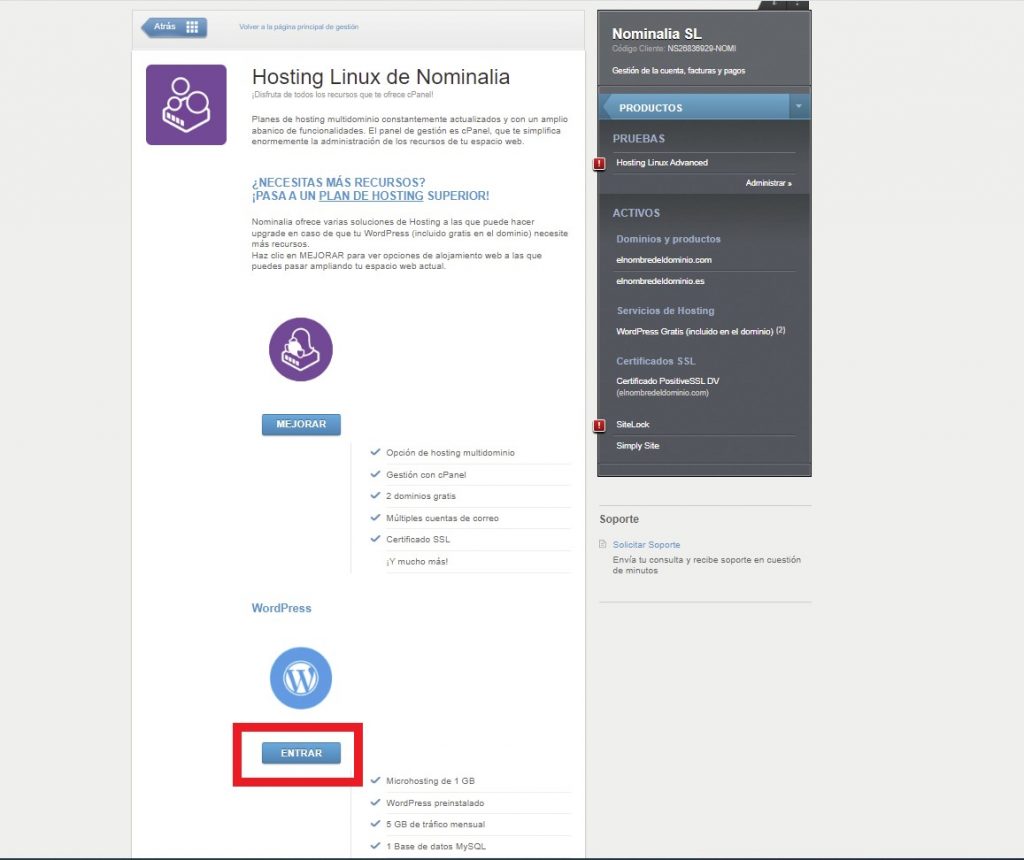The image size is (1024, 860).
Task: Select elnombredeldominio.com domain
Action: pyautogui.click(x=664, y=260)
